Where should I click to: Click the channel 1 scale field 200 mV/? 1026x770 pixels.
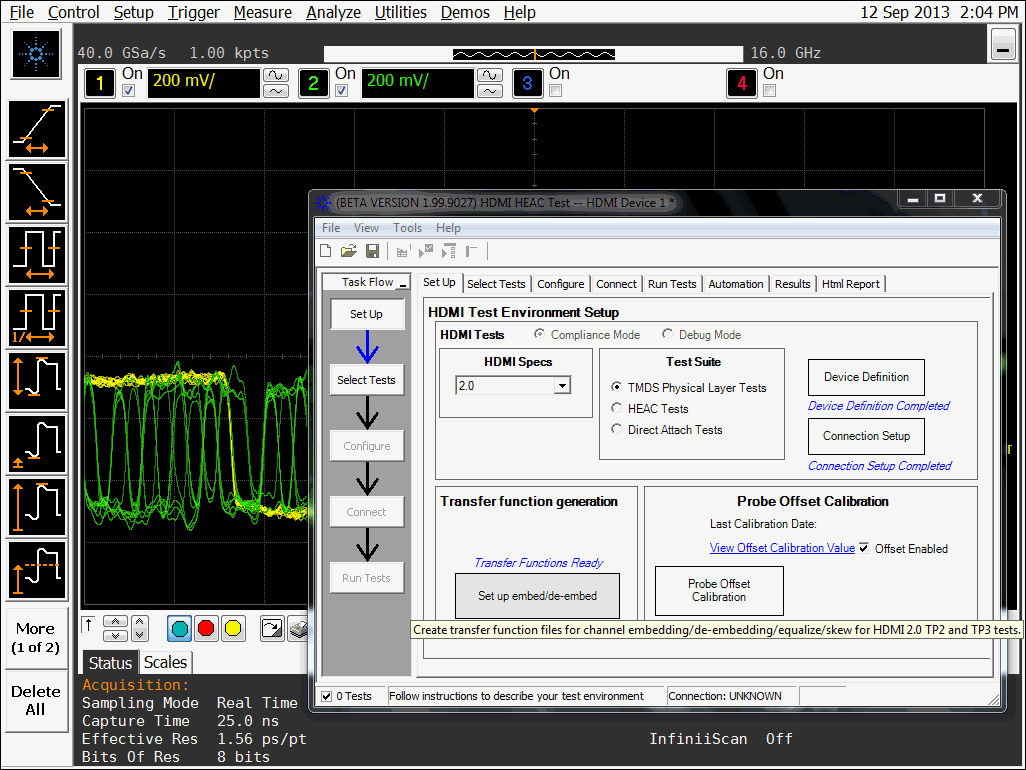pos(203,82)
